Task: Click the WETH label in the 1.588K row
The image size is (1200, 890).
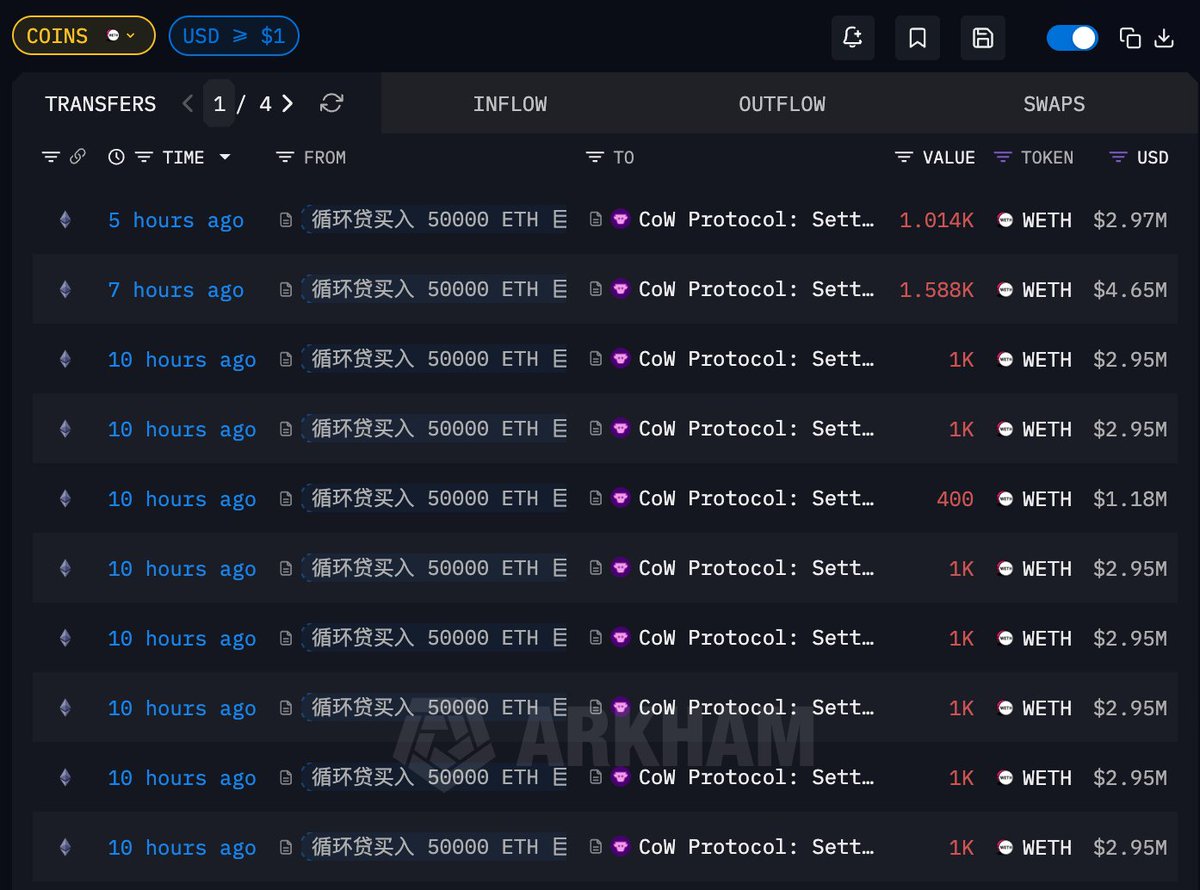Action: (1047, 290)
